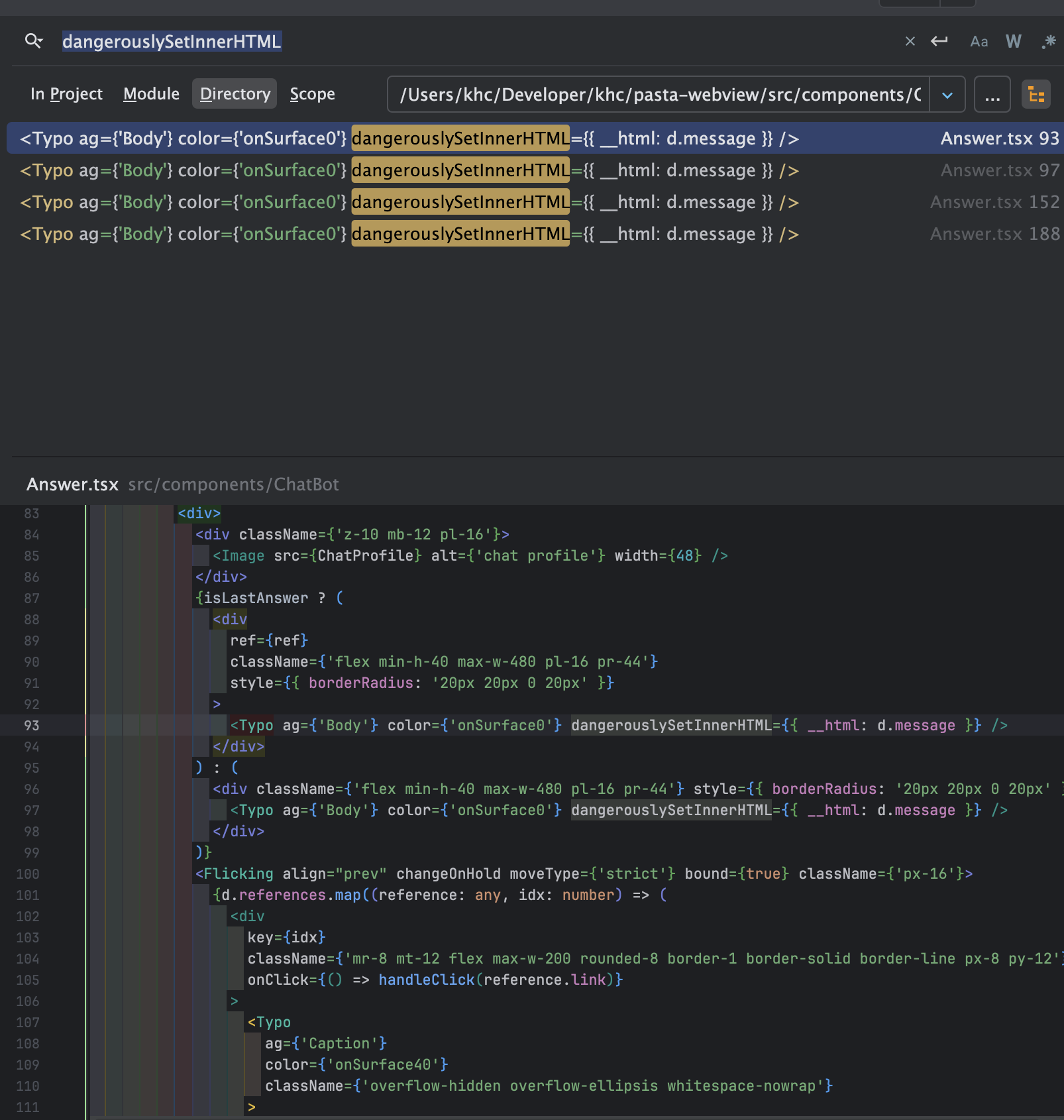Screen dimensions: 1064x1120
Task: Click d.references.map on line 101
Action: [x=291, y=895]
